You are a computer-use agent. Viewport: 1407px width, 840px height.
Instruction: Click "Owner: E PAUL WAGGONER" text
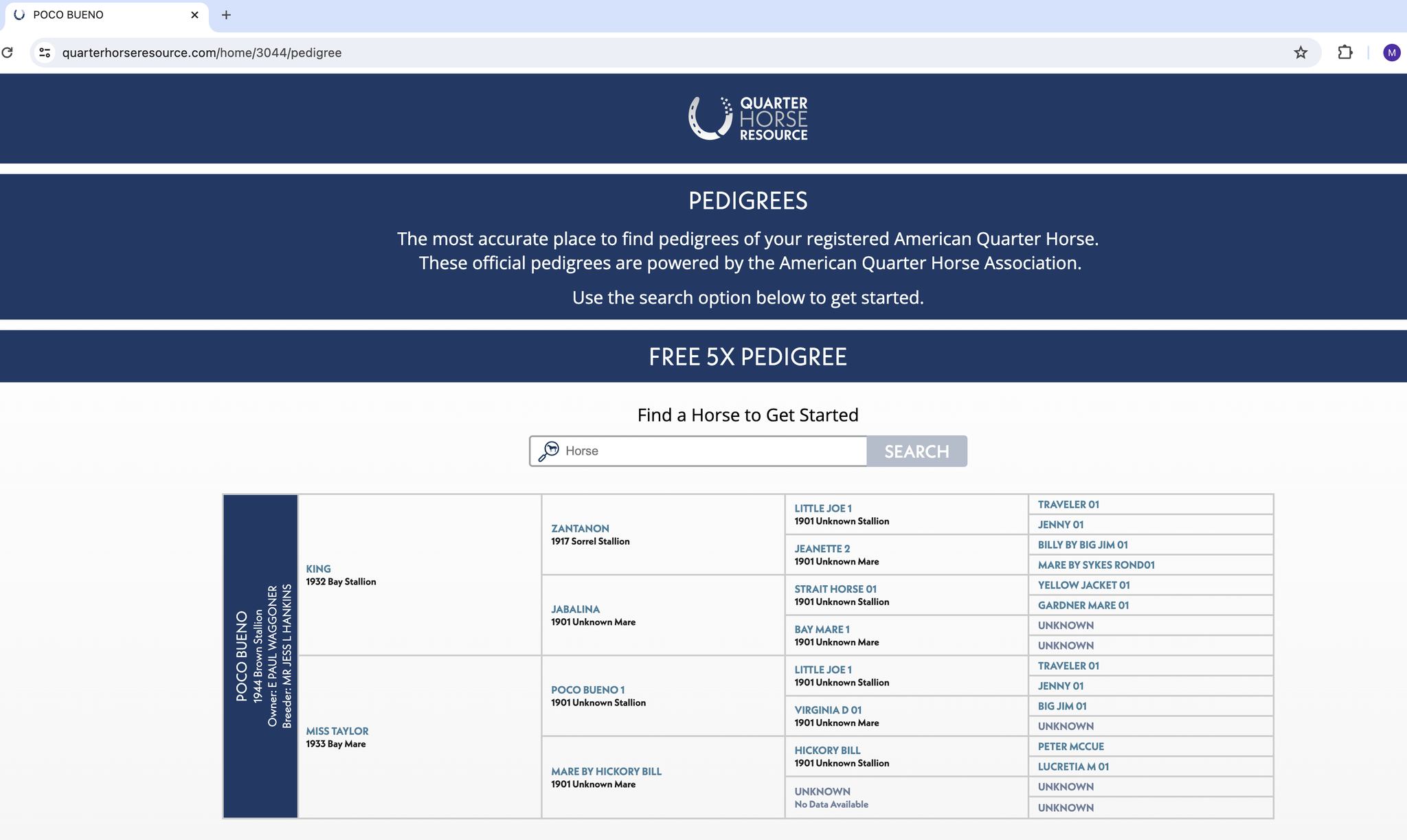click(273, 656)
